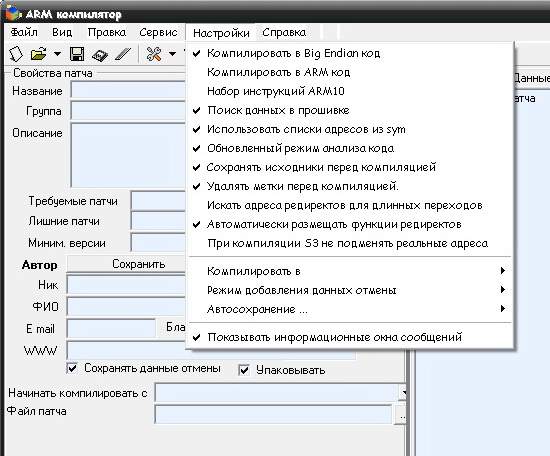Check Сохранять данные отмены checkbox
The width and height of the screenshot is (550, 456).
point(72,368)
